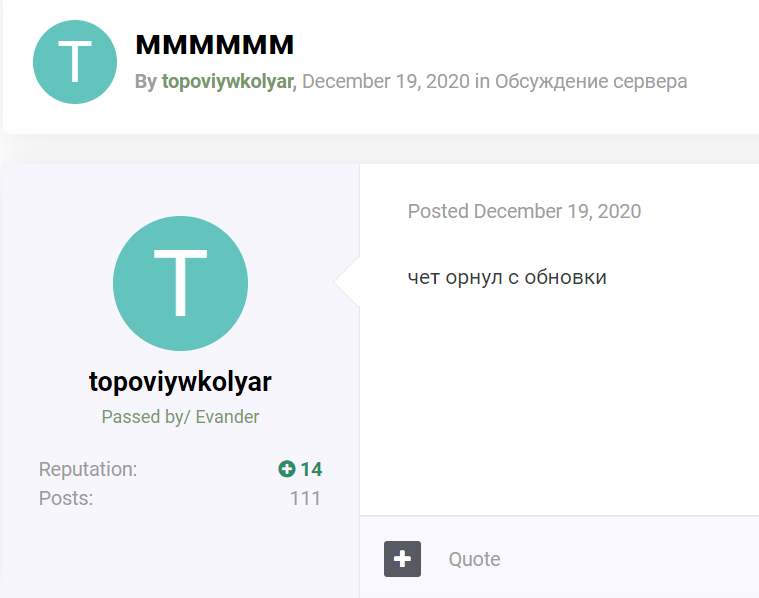The width and height of the screenshot is (759, 598).
Task: Click the empty area of the post body
Action: point(559,402)
